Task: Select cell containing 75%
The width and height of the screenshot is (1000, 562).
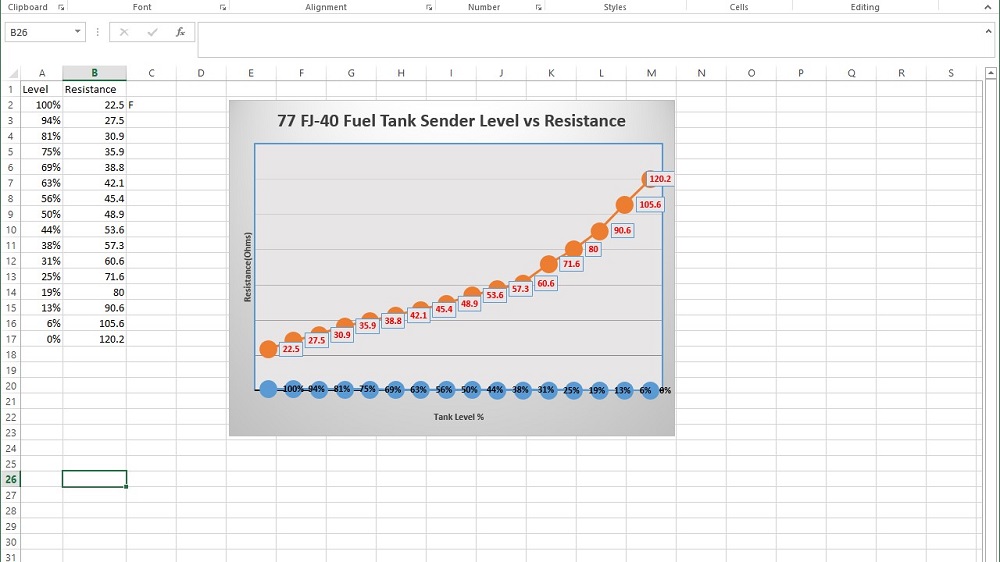Action: 41,152
